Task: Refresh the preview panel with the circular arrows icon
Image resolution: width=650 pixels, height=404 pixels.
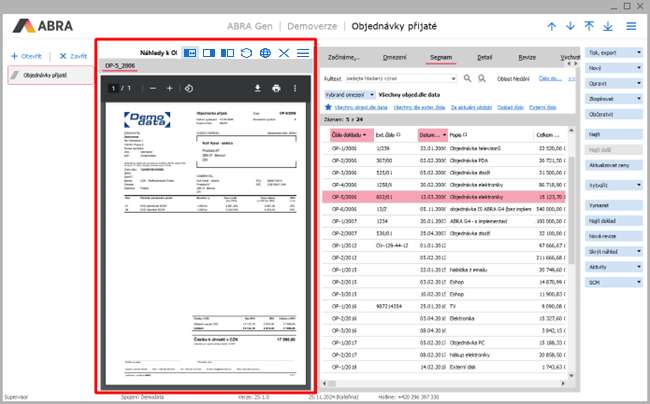Action: 247,52
